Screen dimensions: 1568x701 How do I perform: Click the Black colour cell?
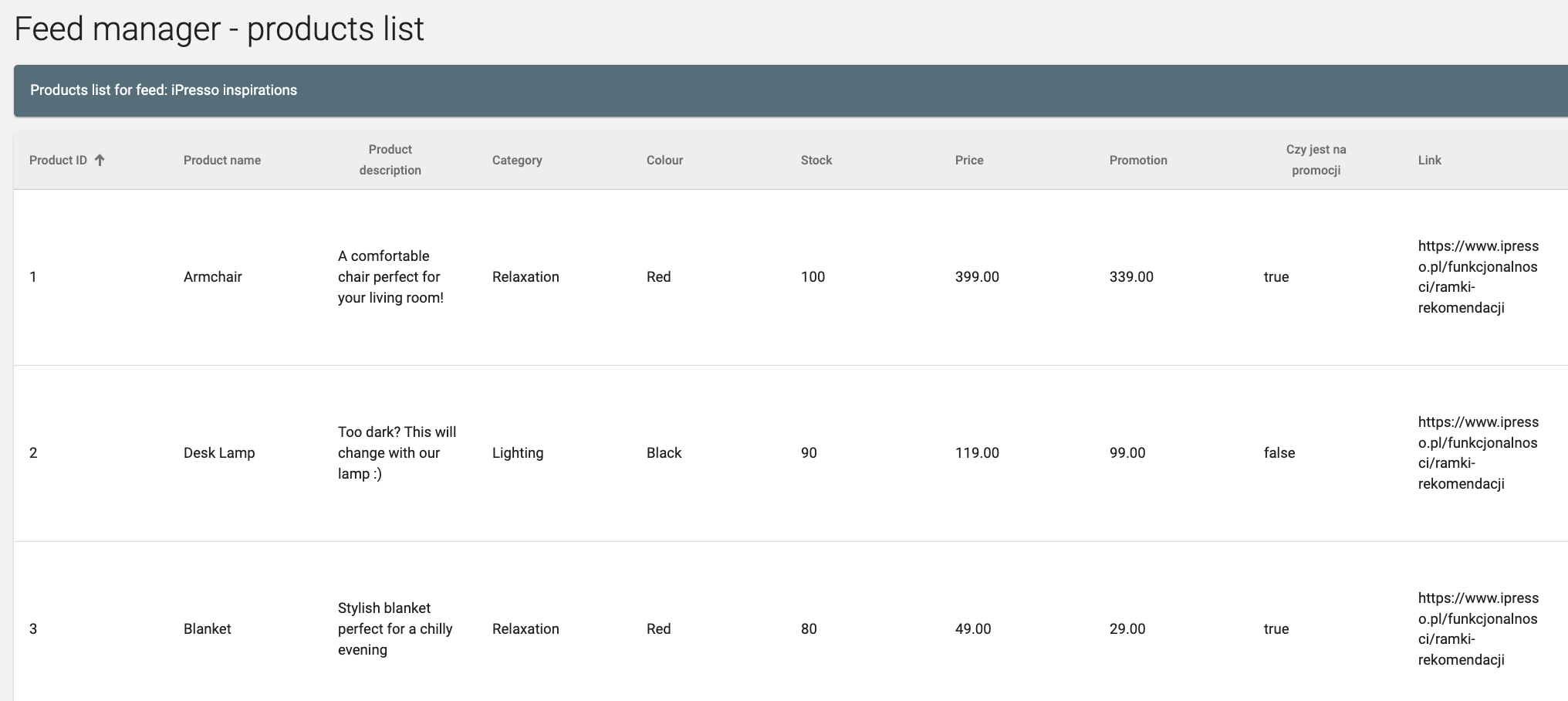point(664,452)
